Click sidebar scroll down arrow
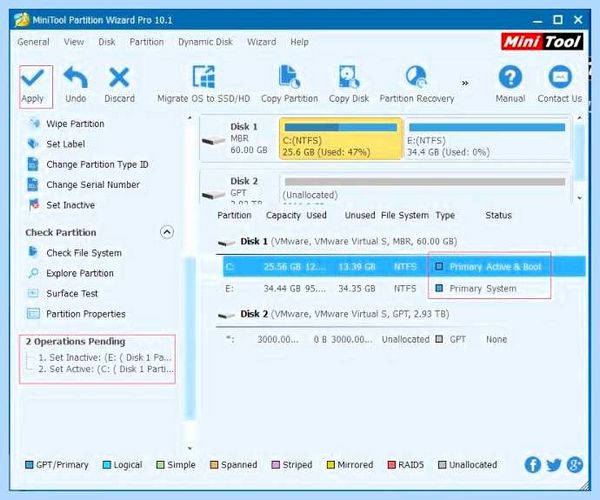 point(190,448)
